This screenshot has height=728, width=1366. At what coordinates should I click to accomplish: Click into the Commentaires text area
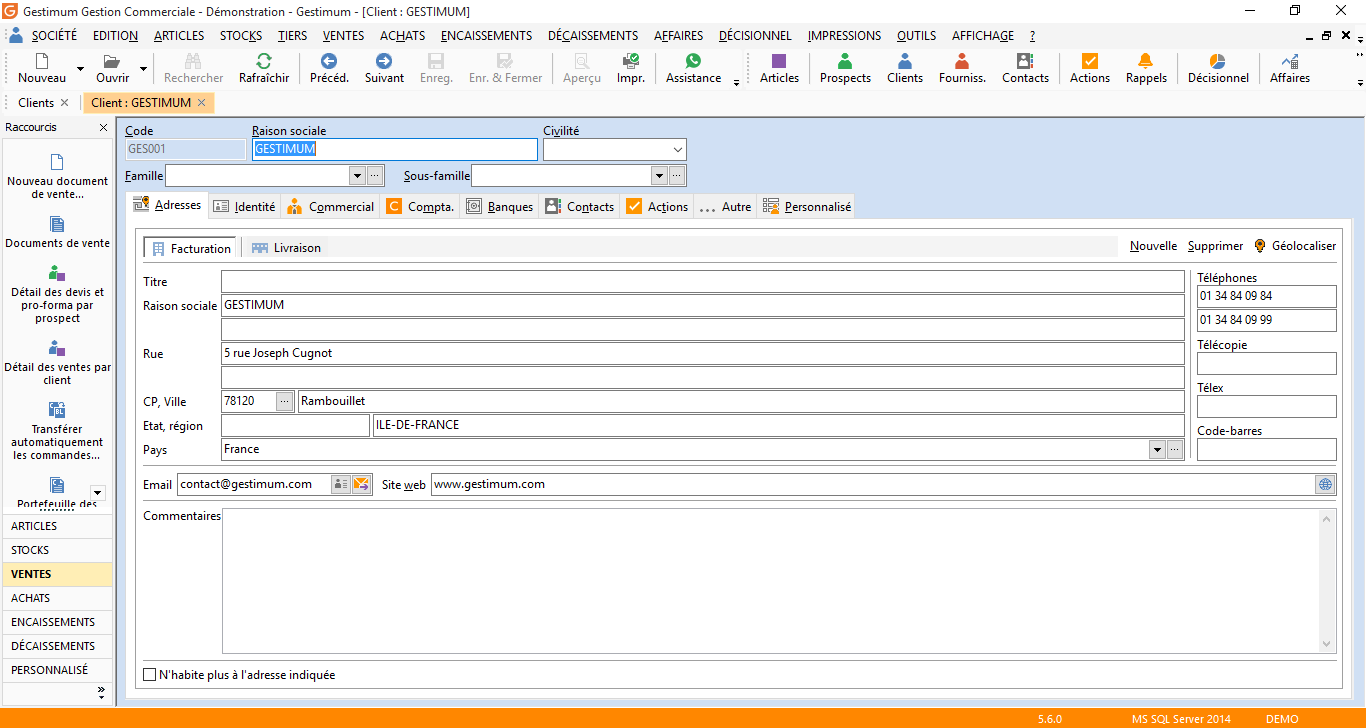click(x=771, y=581)
